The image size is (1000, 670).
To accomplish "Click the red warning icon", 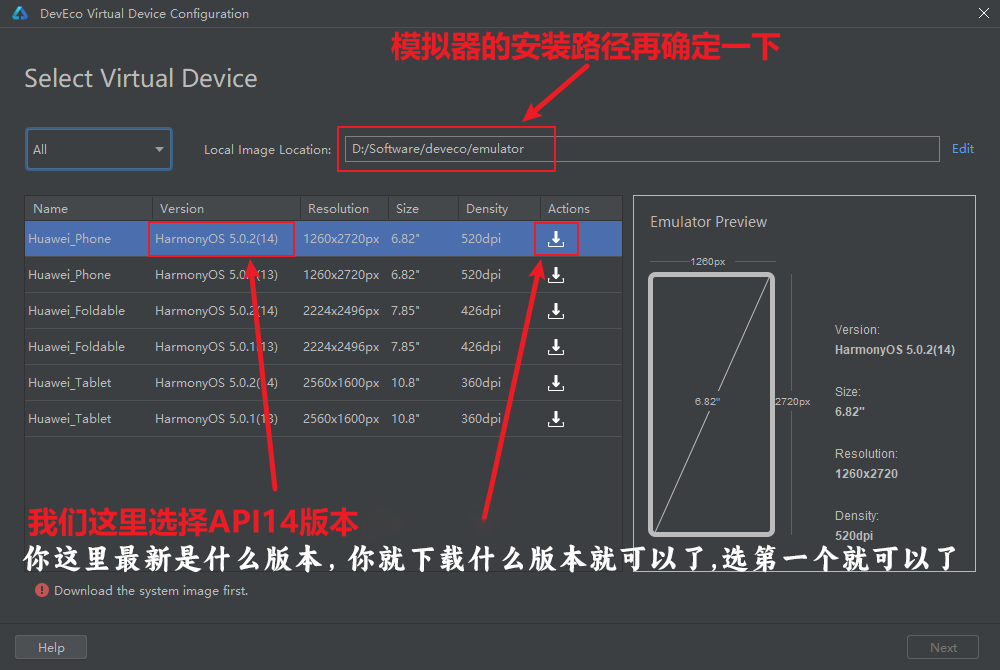I will [x=41, y=590].
